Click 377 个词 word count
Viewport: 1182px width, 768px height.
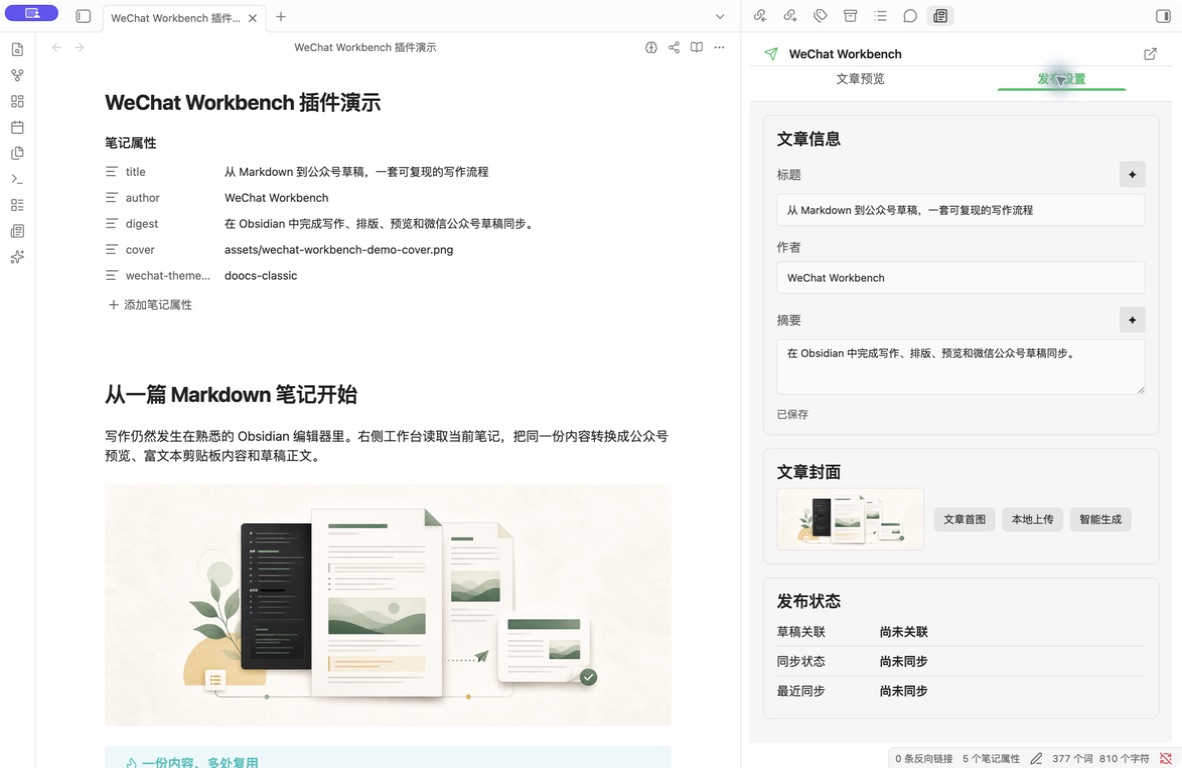pos(1072,758)
